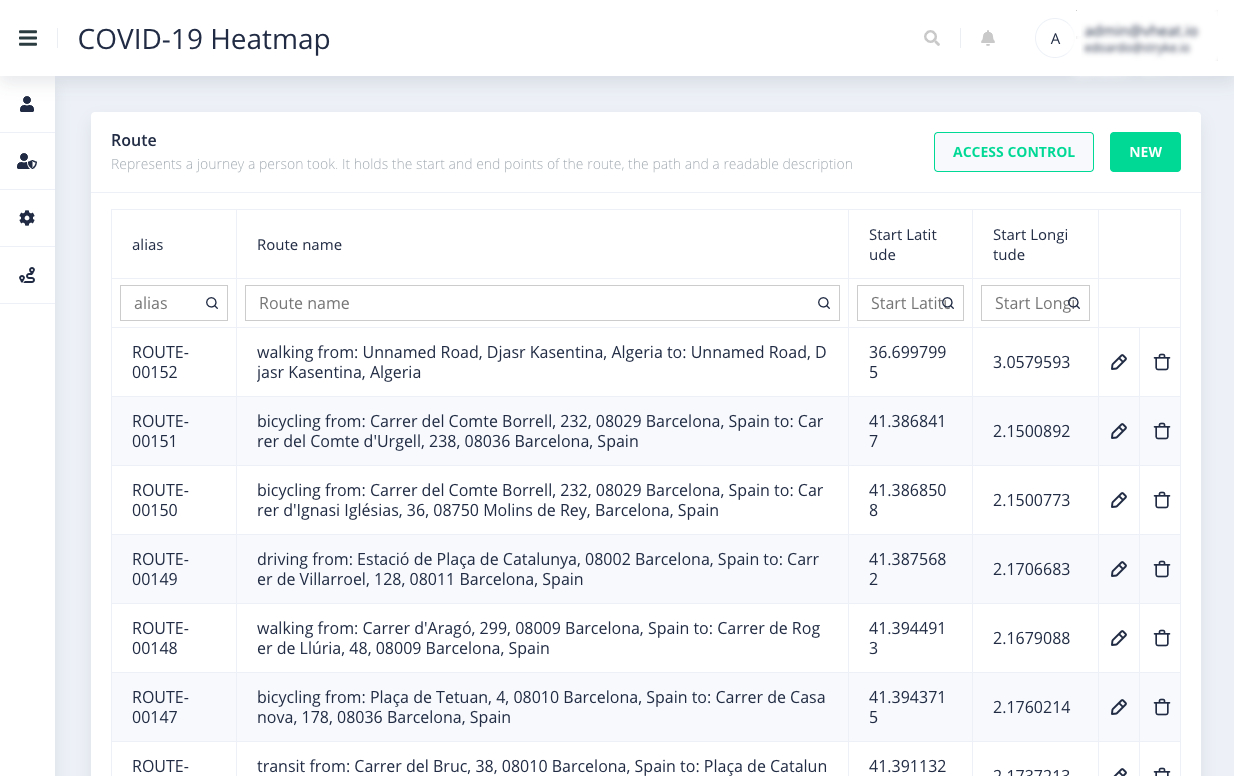Edit route ROUTE-00150 with pencil icon
The height and width of the screenshot is (776, 1234).
(x=1119, y=500)
